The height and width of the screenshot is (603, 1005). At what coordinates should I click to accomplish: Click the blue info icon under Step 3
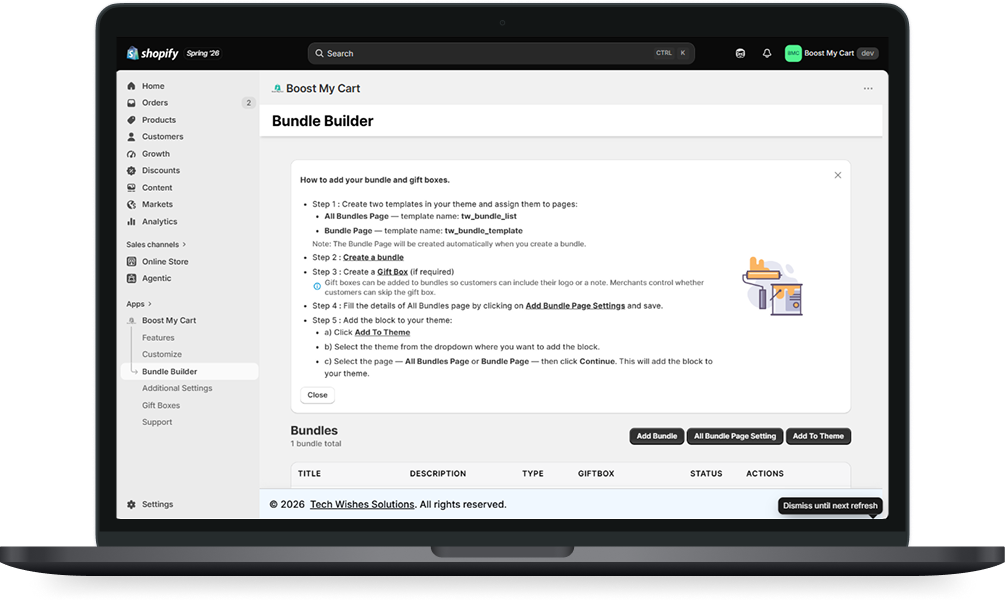pyautogui.click(x=317, y=286)
